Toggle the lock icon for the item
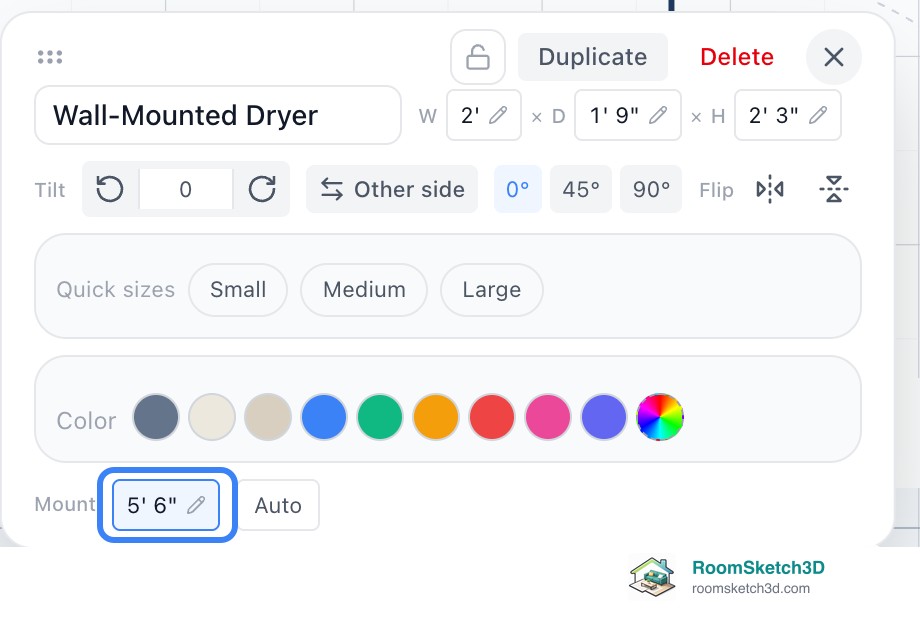 point(478,57)
